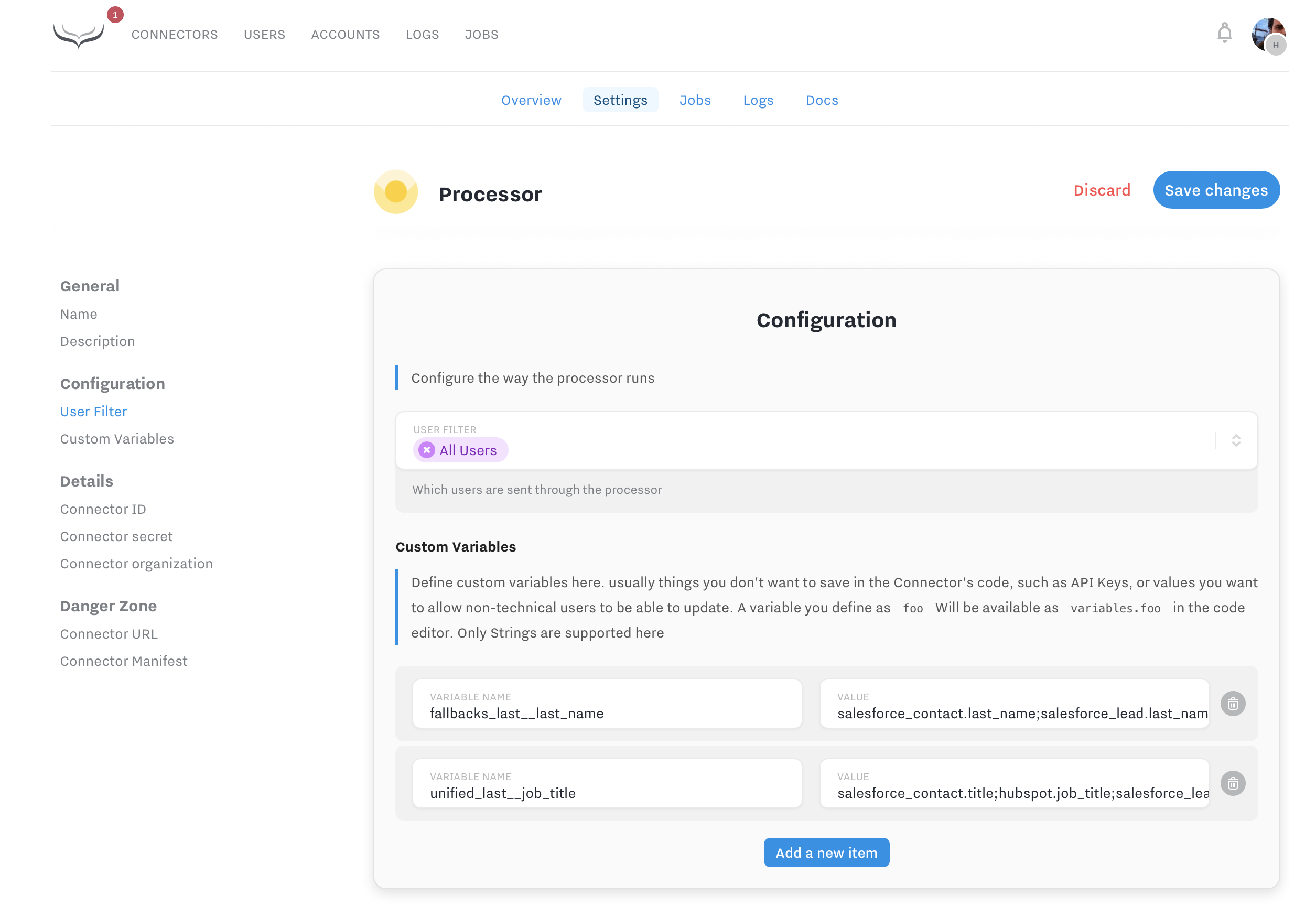Viewport: 1316px width, 907px height.
Task: Remove the All Users filter tag
Action: [426, 450]
